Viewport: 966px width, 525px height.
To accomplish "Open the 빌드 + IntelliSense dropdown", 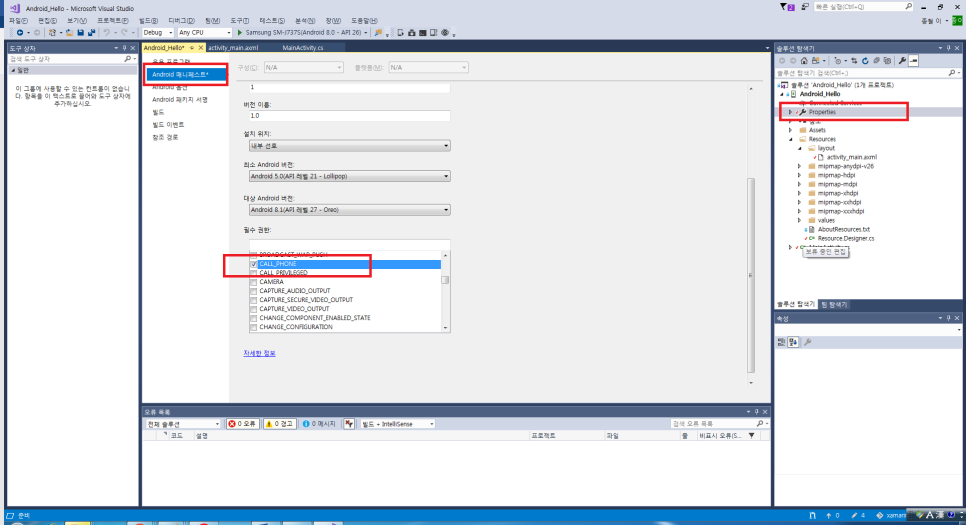I will [397, 424].
